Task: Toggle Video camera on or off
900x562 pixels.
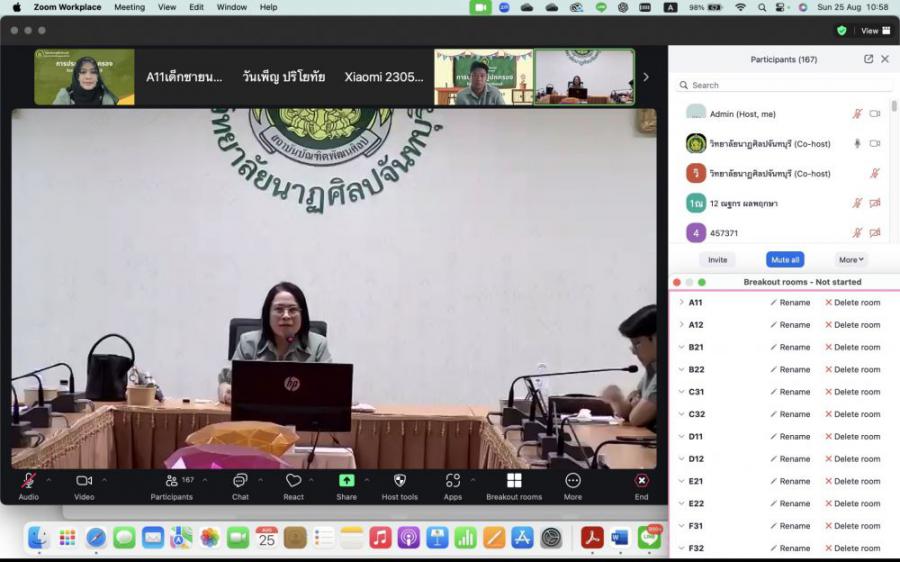Action: tap(84, 481)
